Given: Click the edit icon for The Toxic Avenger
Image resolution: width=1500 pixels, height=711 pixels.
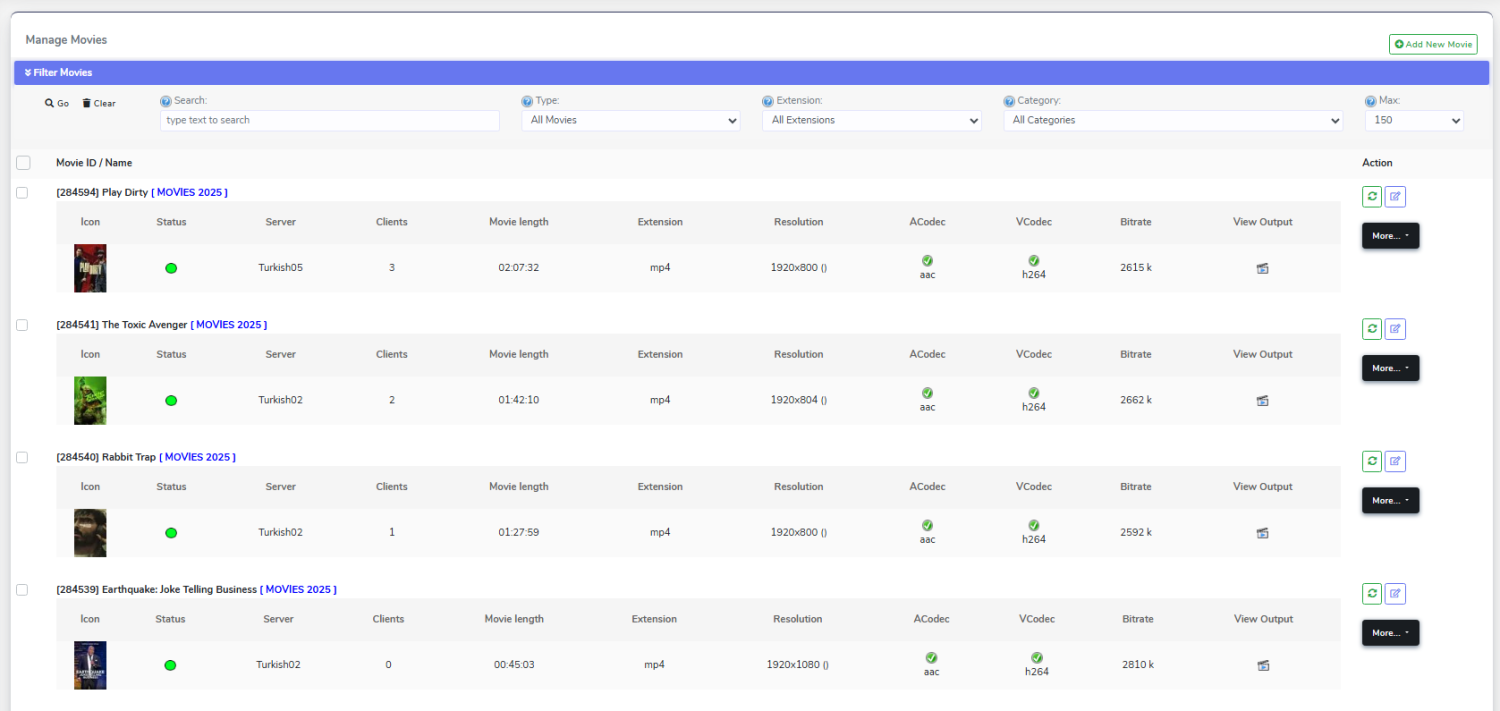Looking at the screenshot, I should coord(1395,329).
